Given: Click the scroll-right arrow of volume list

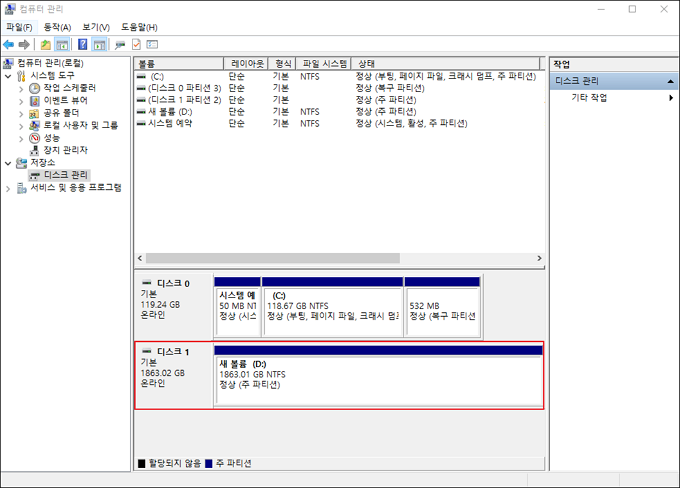Looking at the screenshot, I should pos(539,258).
